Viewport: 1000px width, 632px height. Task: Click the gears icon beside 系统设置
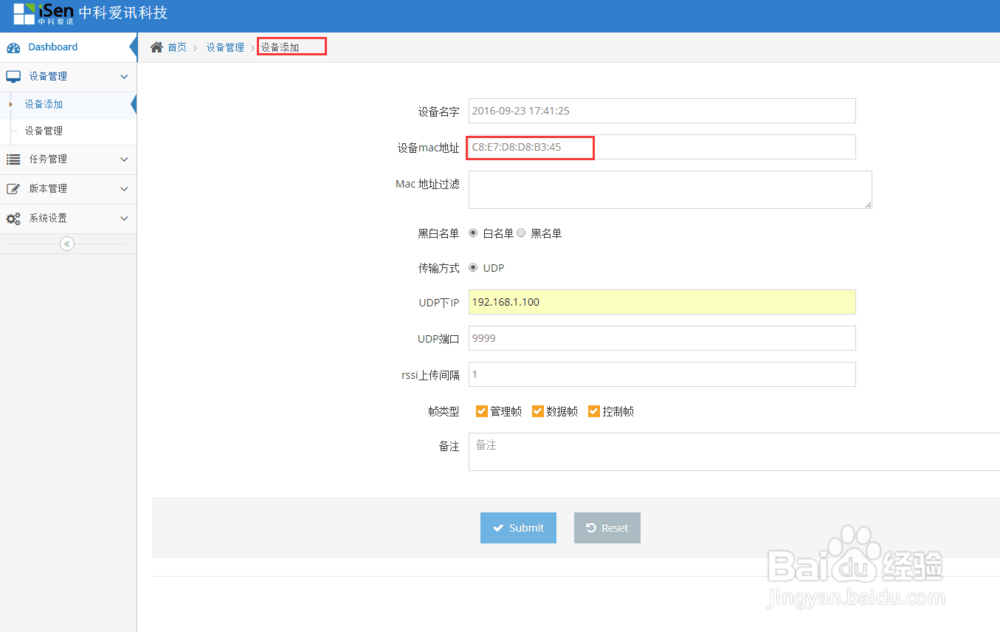pyautogui.click(x=14, y=218)
